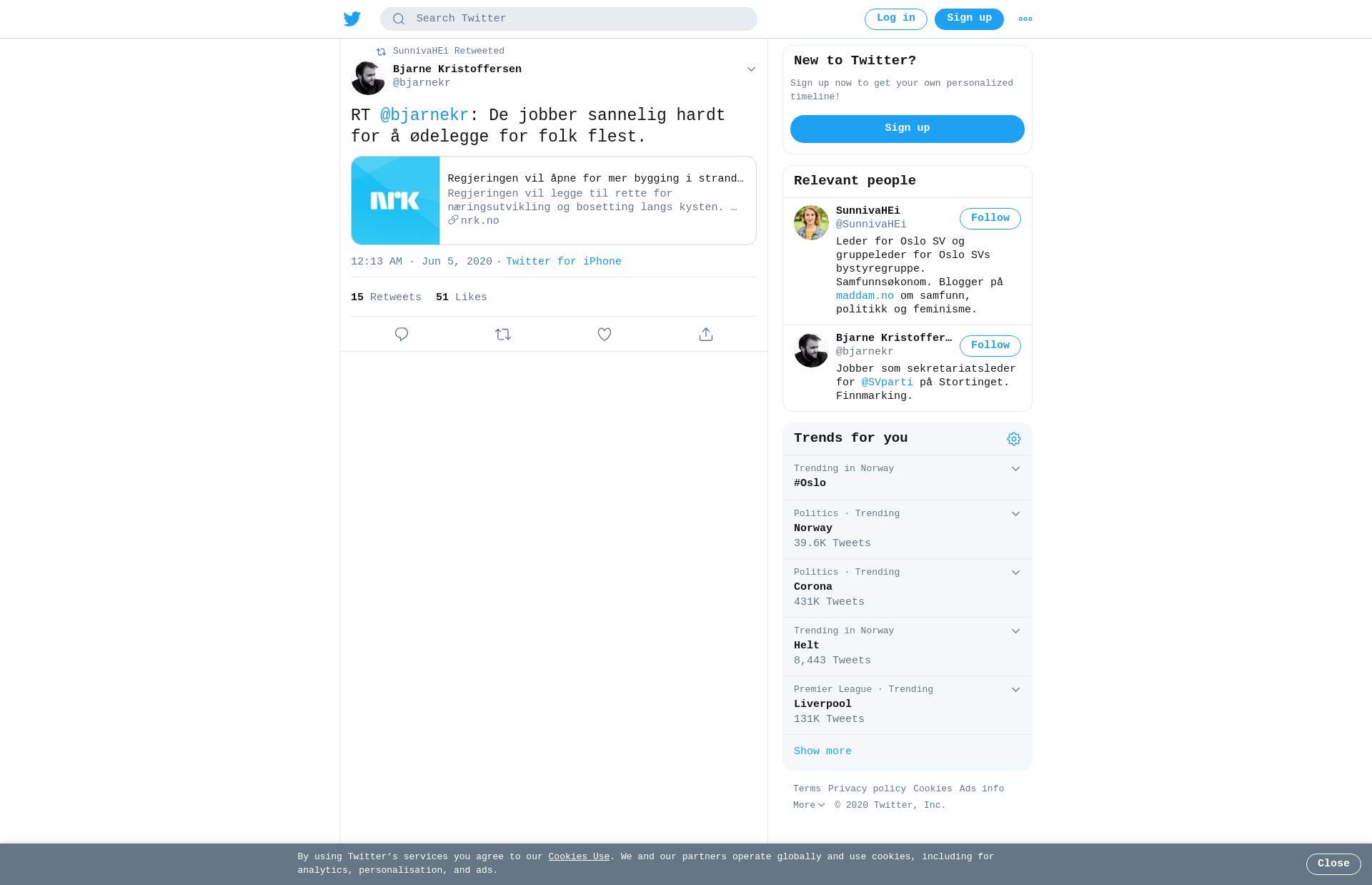Click the search magnifier icon
This screenshot has height=885, width=1372.
399,19
